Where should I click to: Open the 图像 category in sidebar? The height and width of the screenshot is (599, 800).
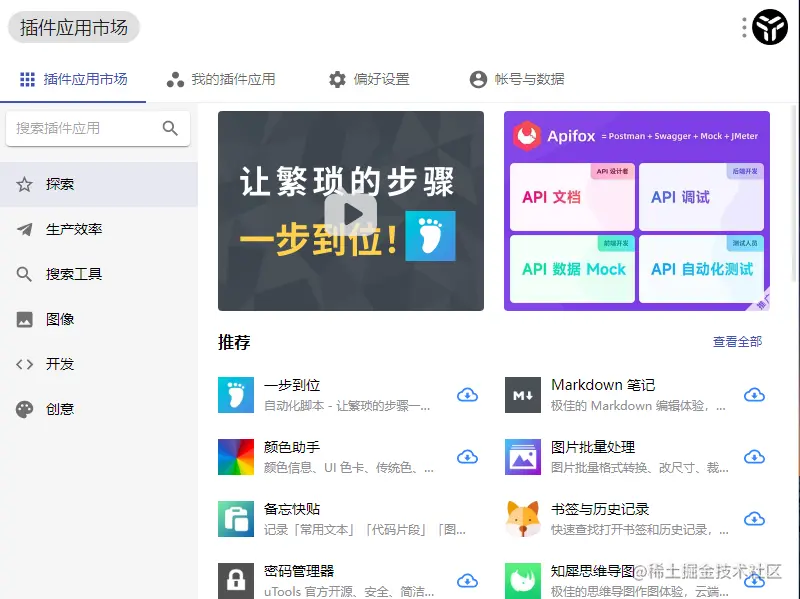pyautogui.click(x=55, y=319)
